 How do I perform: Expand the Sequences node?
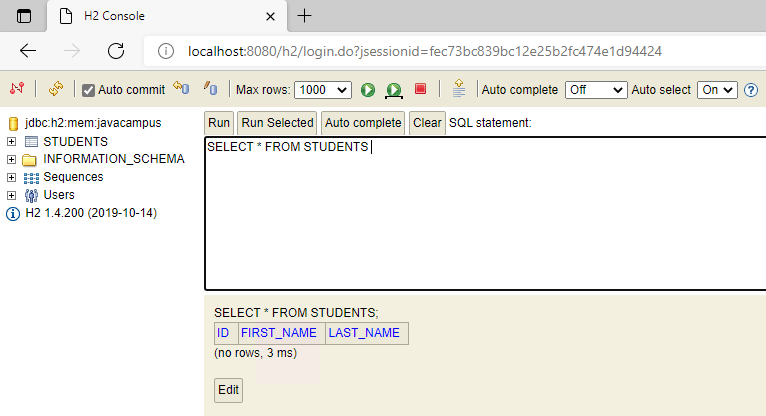tap(11, 177)
